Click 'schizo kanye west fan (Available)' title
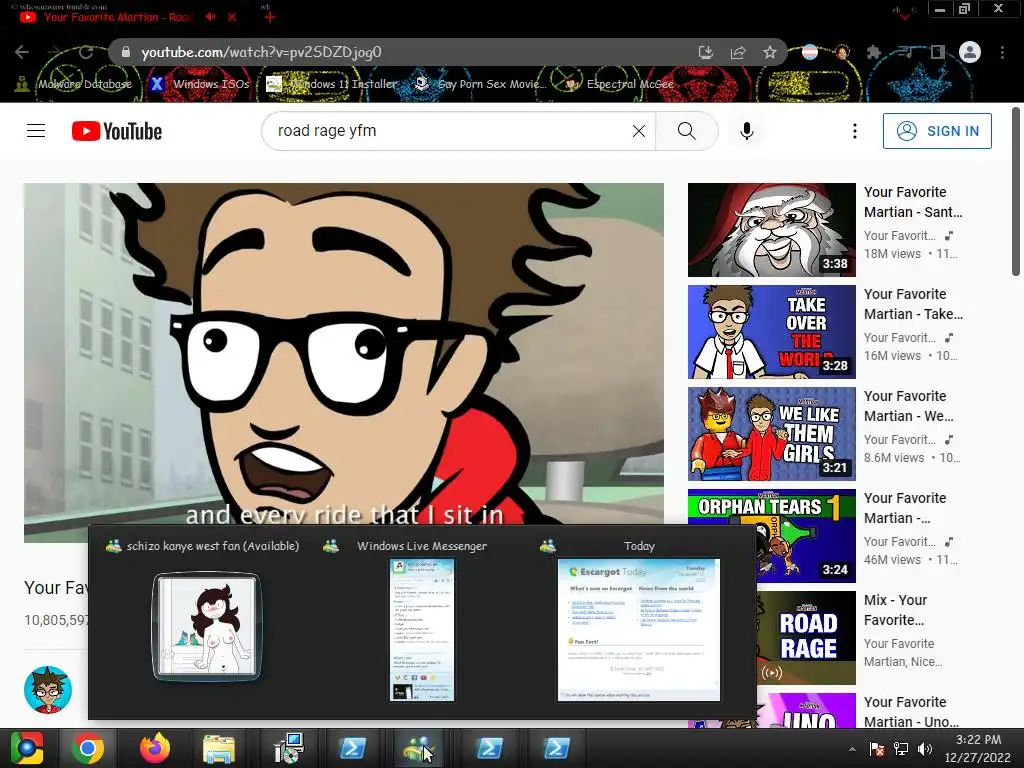The height and width of the screenshot is (768, 1024). coord(212,546)
